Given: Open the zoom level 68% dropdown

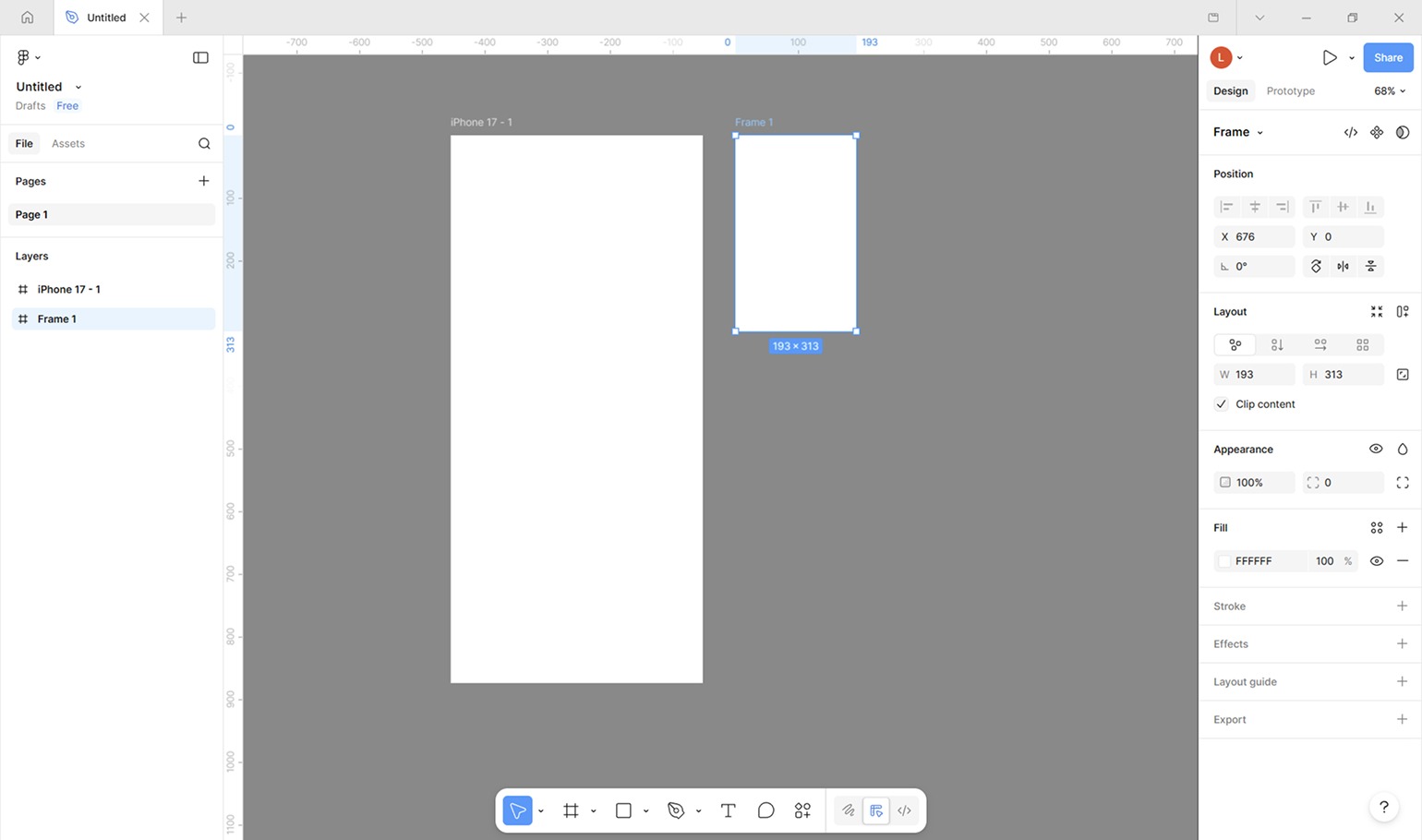Looking at the screenshot, I should (x=1389, y=91).
